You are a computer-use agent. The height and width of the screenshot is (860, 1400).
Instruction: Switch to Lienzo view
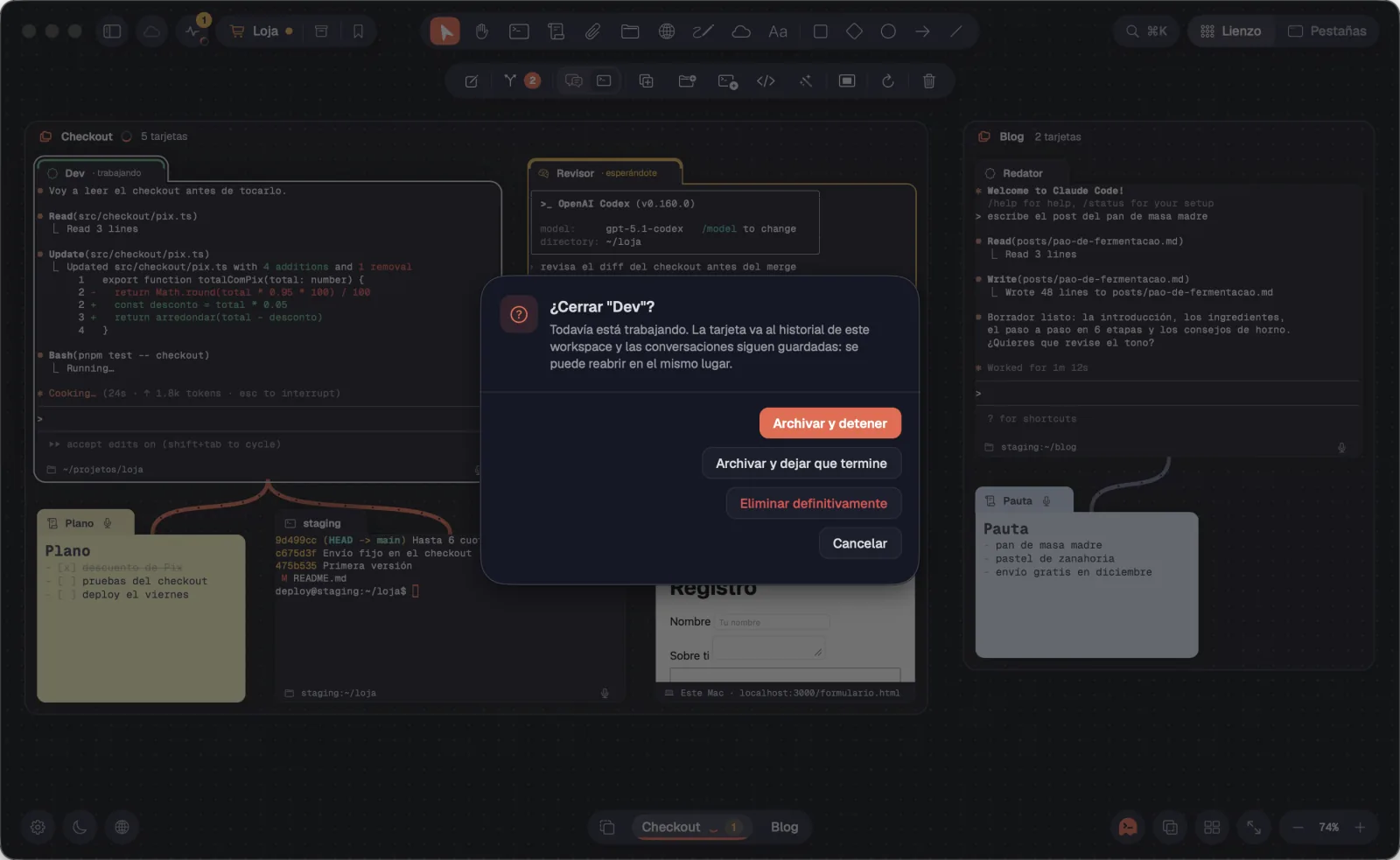point(1230,31)
